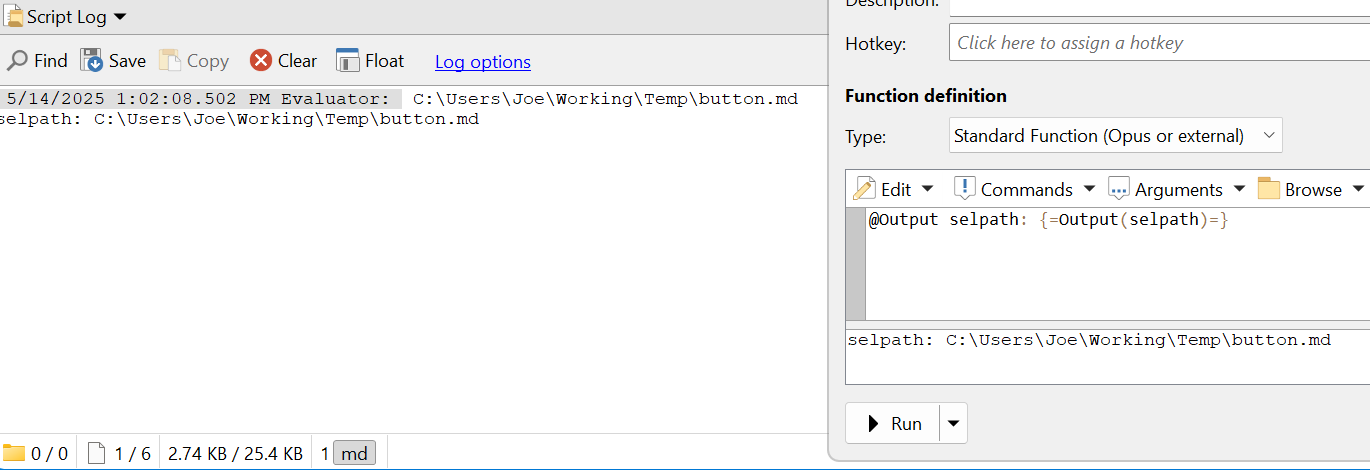Click the Hotkey assignment field

pyautogui.click(x=1158, y=43)
